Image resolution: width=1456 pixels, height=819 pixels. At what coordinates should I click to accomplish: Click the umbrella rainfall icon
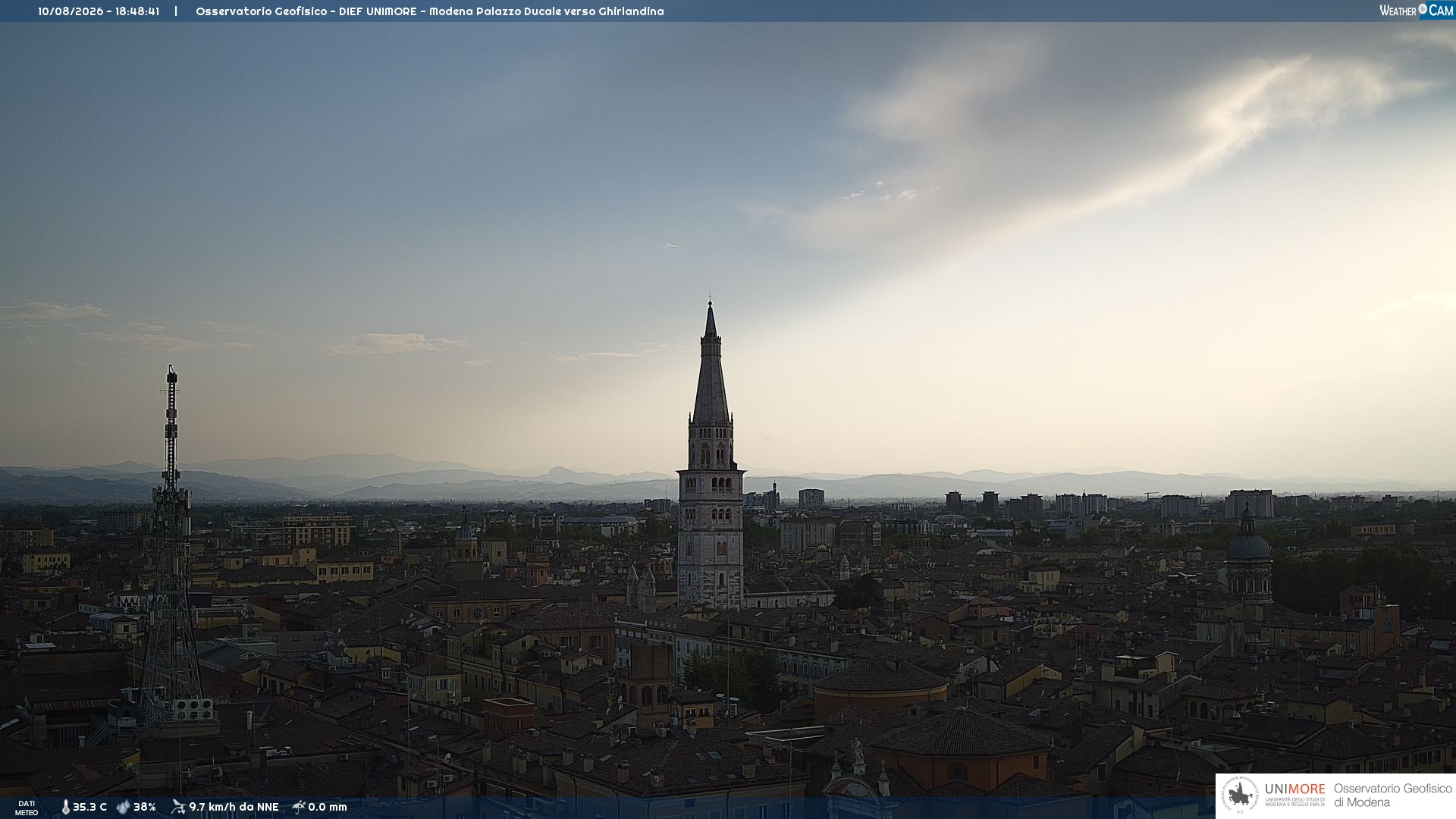click(299, 807)
